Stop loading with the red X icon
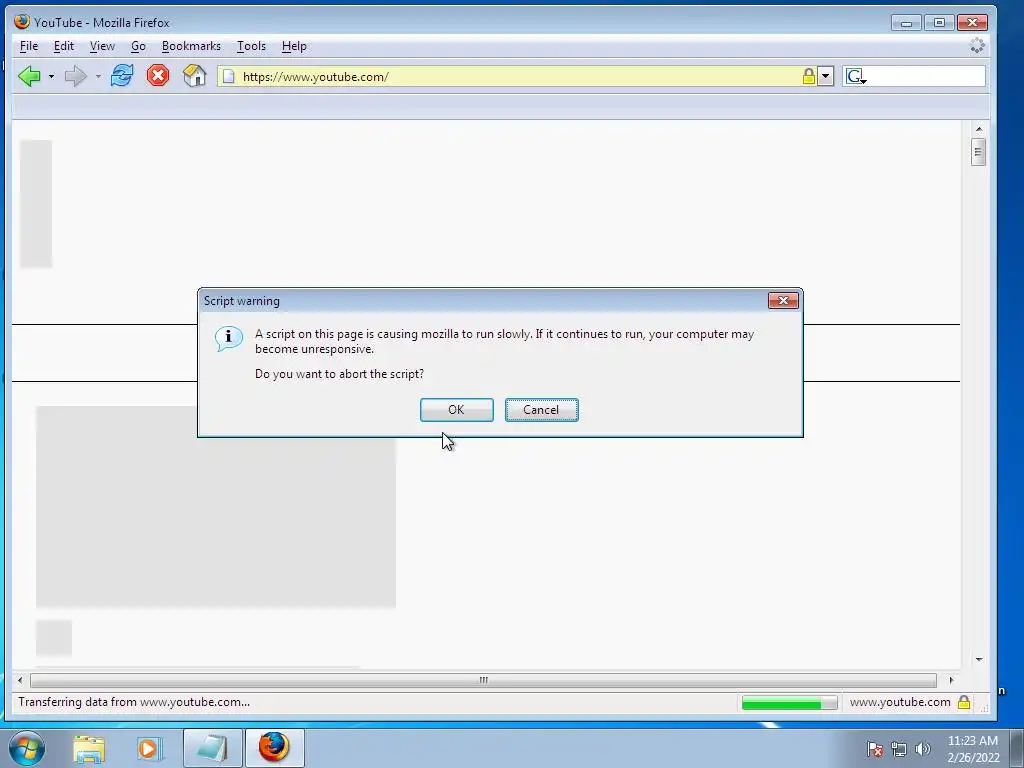This screenshot has width=1024, height=768. point(157,76)
